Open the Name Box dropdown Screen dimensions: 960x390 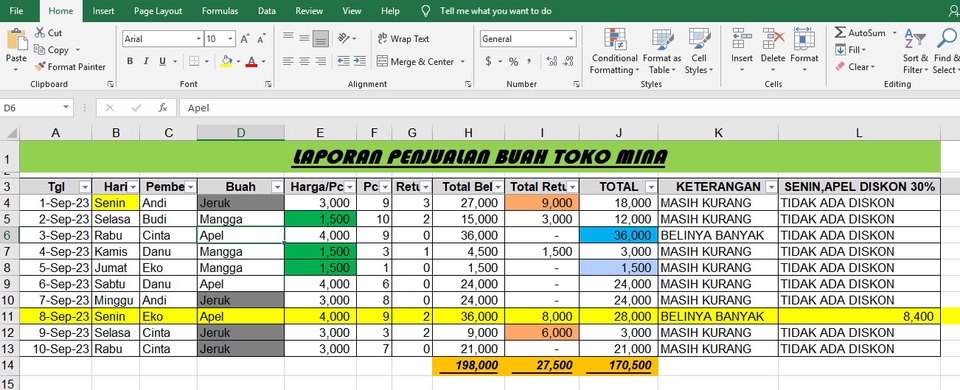click(x=66, y=108)
